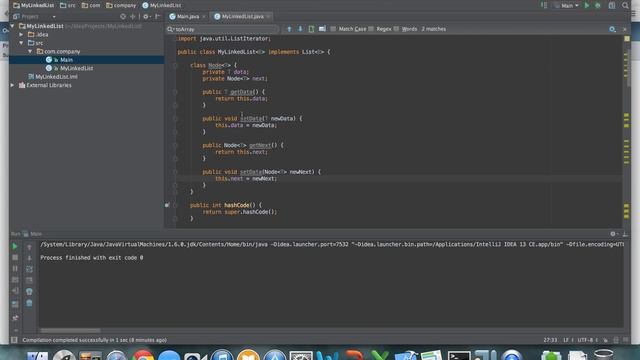Click the Make Project build icon
The height and width of the screenshot is (360, 640).
(544, 5)
